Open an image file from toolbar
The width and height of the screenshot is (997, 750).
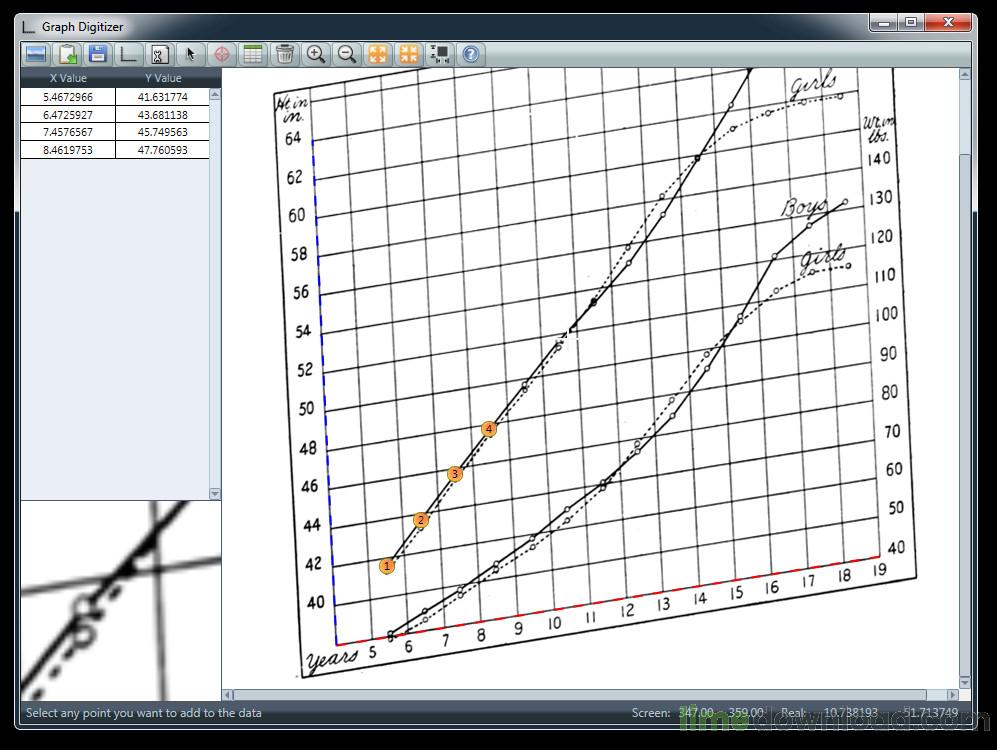pyautogui.click(x=36, y=55)
